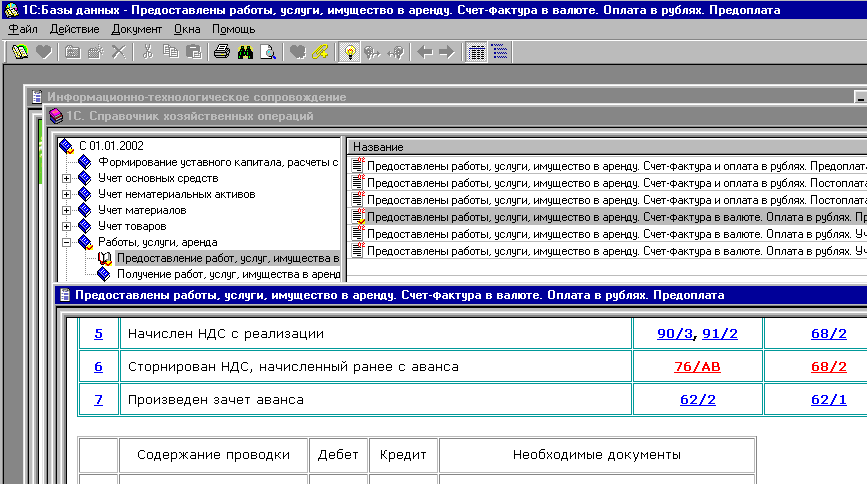Click the new folder toolbar icon
This screenshot has width=867, height=484.
96,52
